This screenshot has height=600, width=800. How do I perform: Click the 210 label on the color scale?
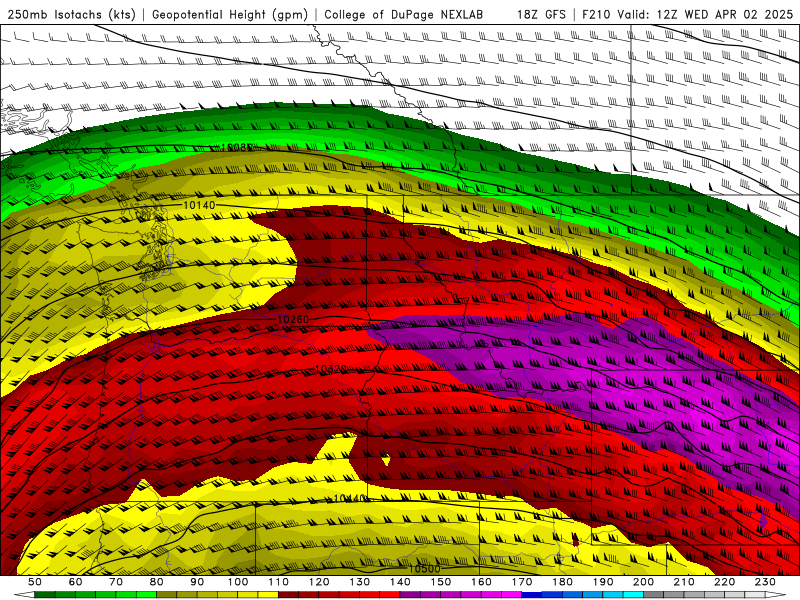684,582
